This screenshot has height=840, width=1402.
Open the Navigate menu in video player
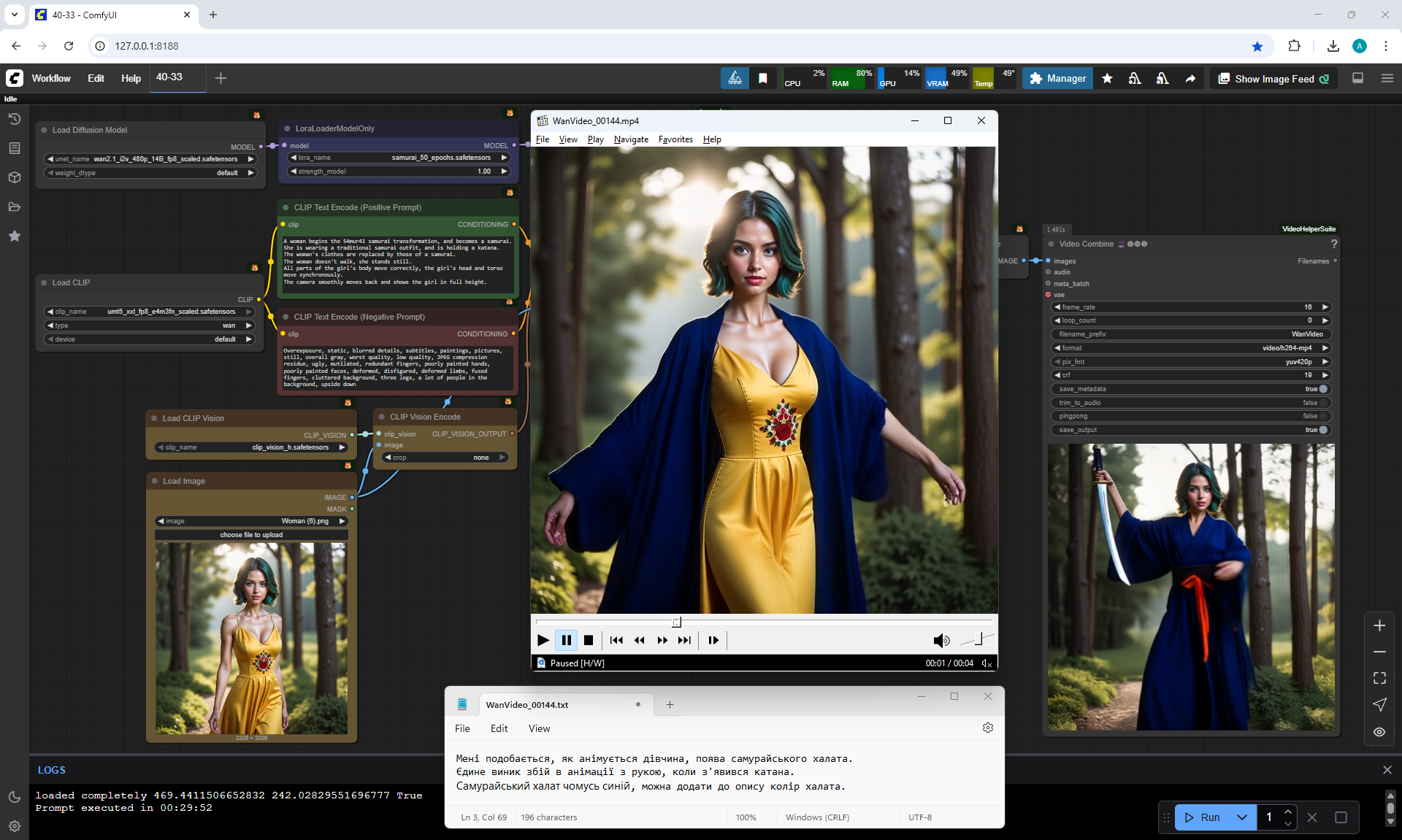pyautogui.click(x=630, y=139)
